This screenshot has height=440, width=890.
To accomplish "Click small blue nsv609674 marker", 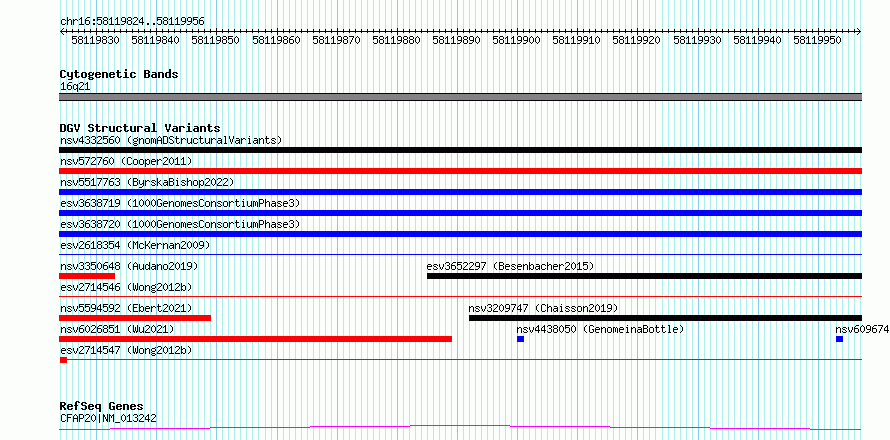I will coord(839,339).
